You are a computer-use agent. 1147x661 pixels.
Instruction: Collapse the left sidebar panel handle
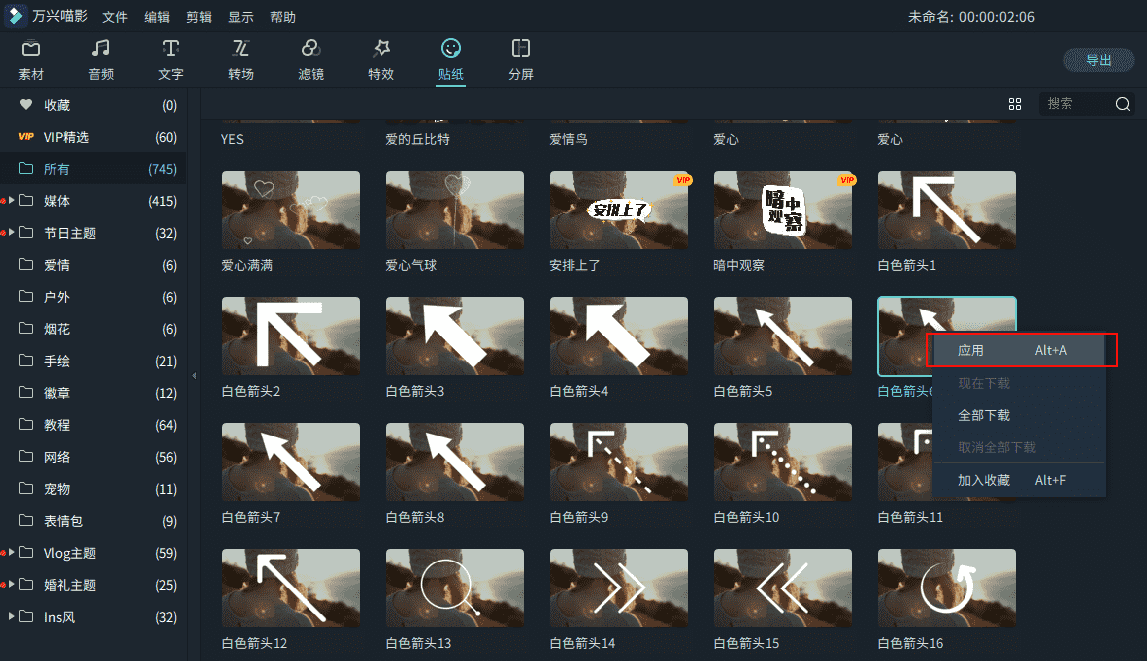click(194, 376)
